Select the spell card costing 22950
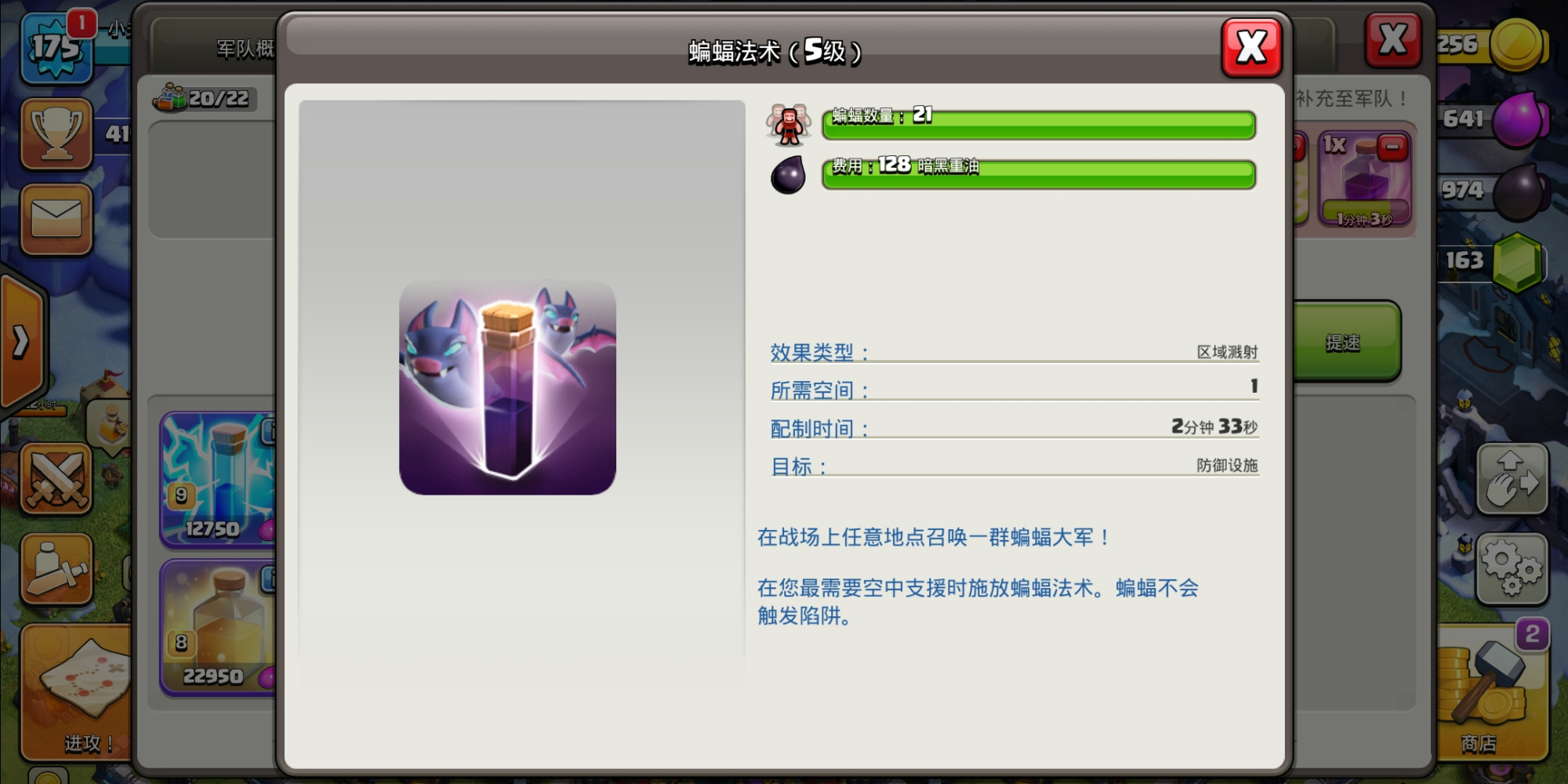Image resolution: width=1568 pixels, height=784 pixels. (x=218, y=626)
